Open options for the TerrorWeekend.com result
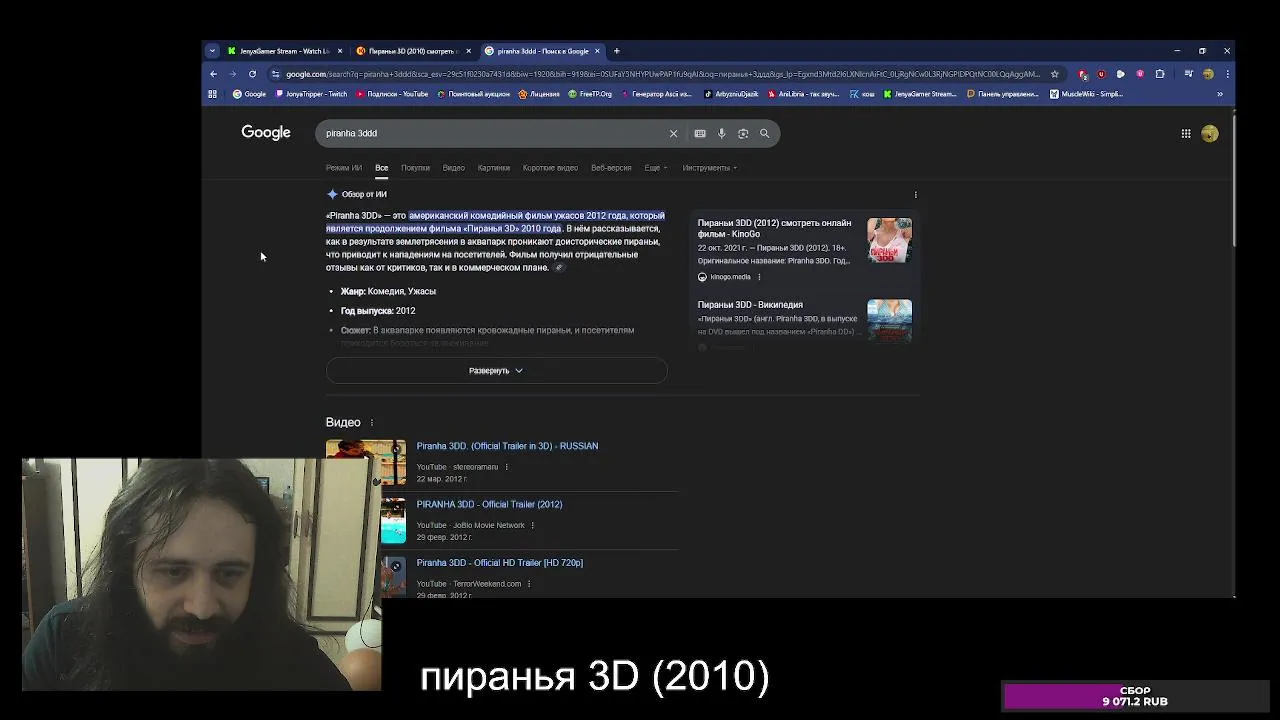This screenshot has height=720, width=1280. point(529,584)
